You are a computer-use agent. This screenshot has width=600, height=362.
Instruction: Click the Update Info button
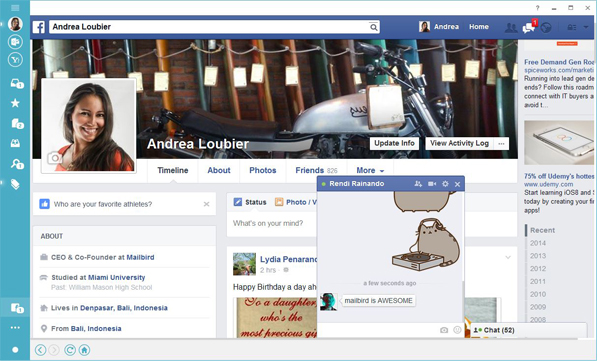pyautogui.click(x=395, y=143)
